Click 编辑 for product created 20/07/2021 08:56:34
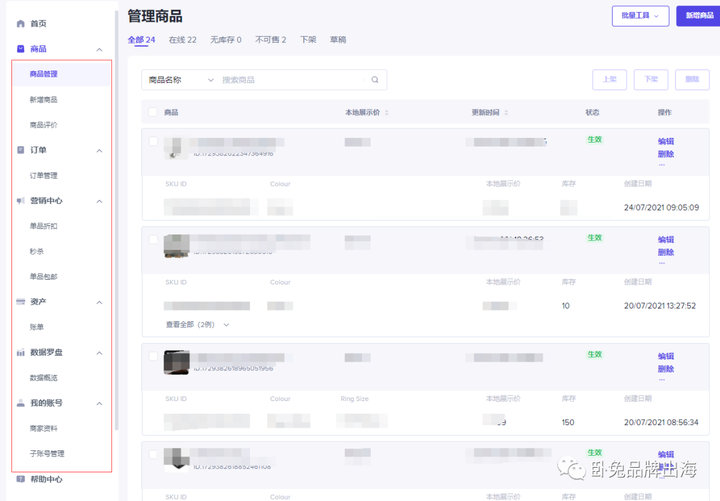Viewport: 720px width, 501px height. tap(666, 356)
